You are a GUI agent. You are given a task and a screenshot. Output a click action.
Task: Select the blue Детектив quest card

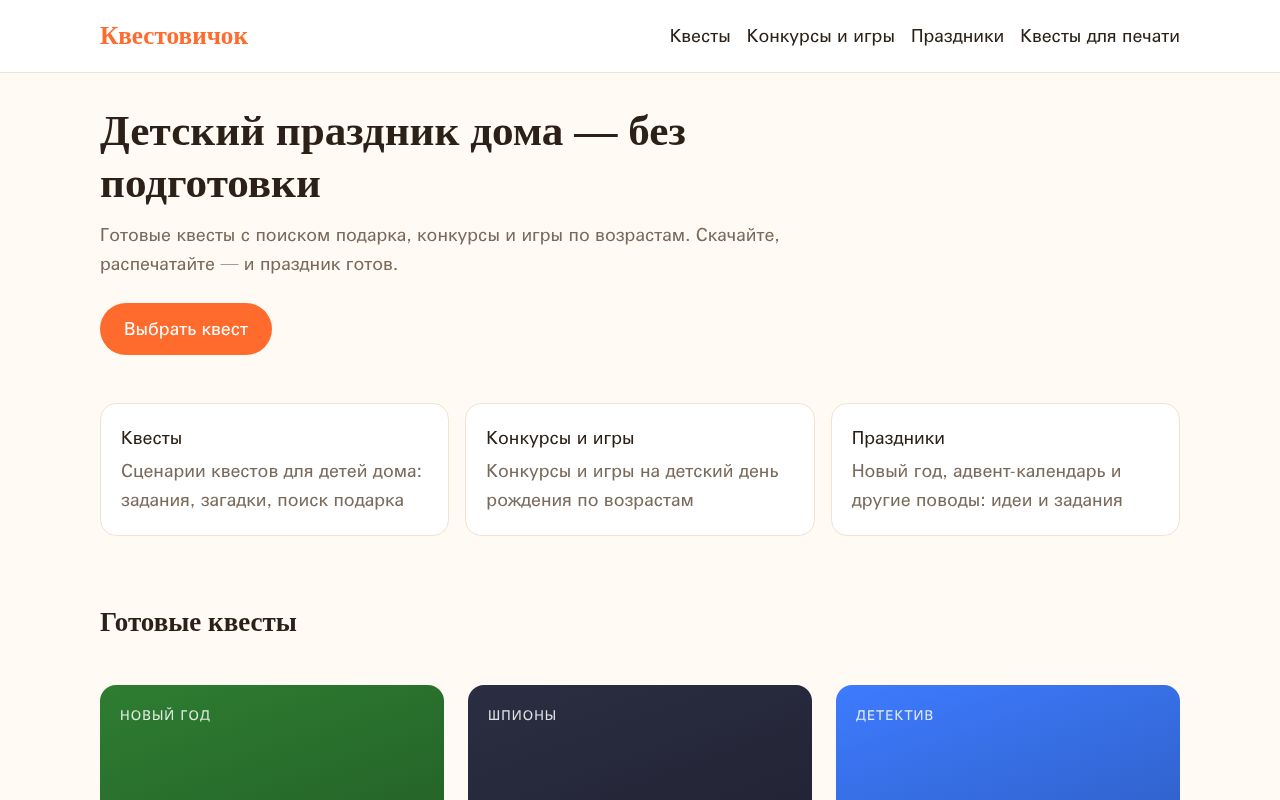1008,742
